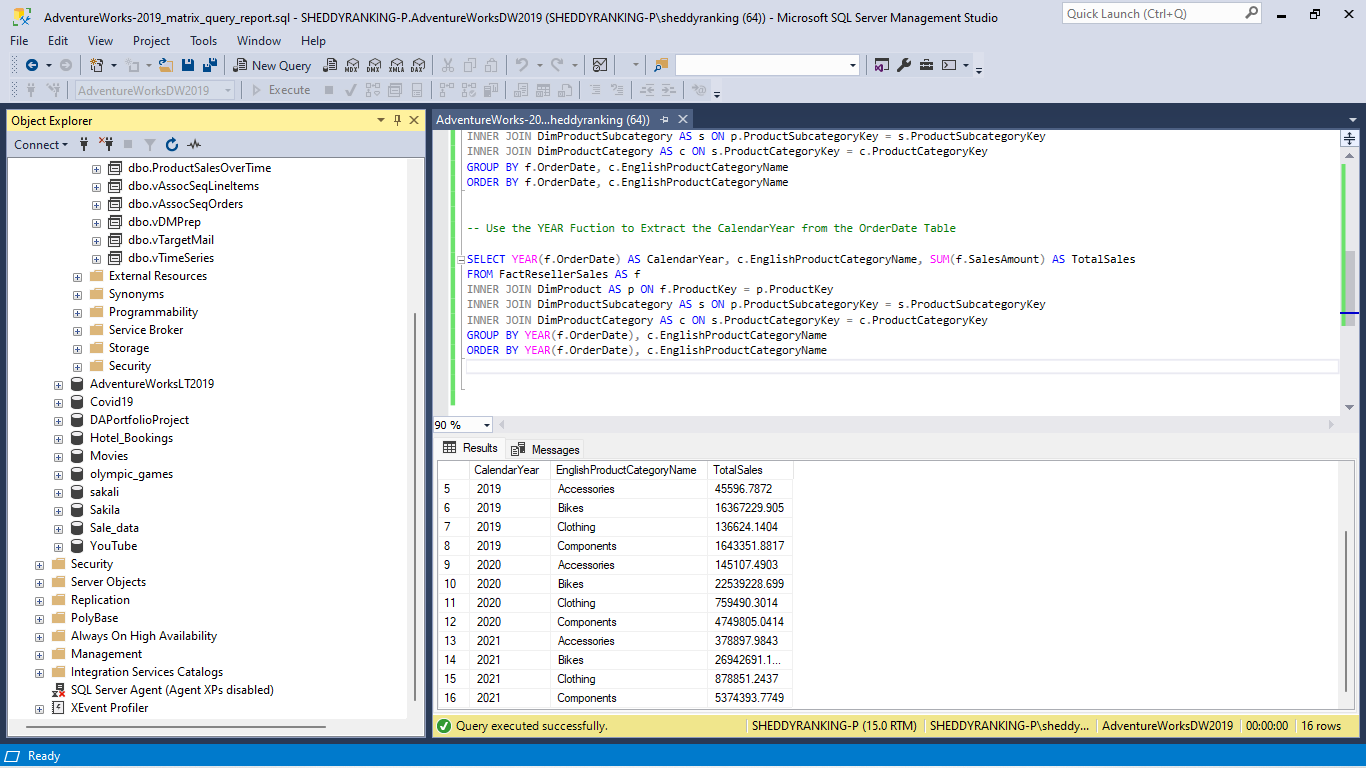Pin the Object Explorer panel
1366x768 pixels.
click(398, 120)
